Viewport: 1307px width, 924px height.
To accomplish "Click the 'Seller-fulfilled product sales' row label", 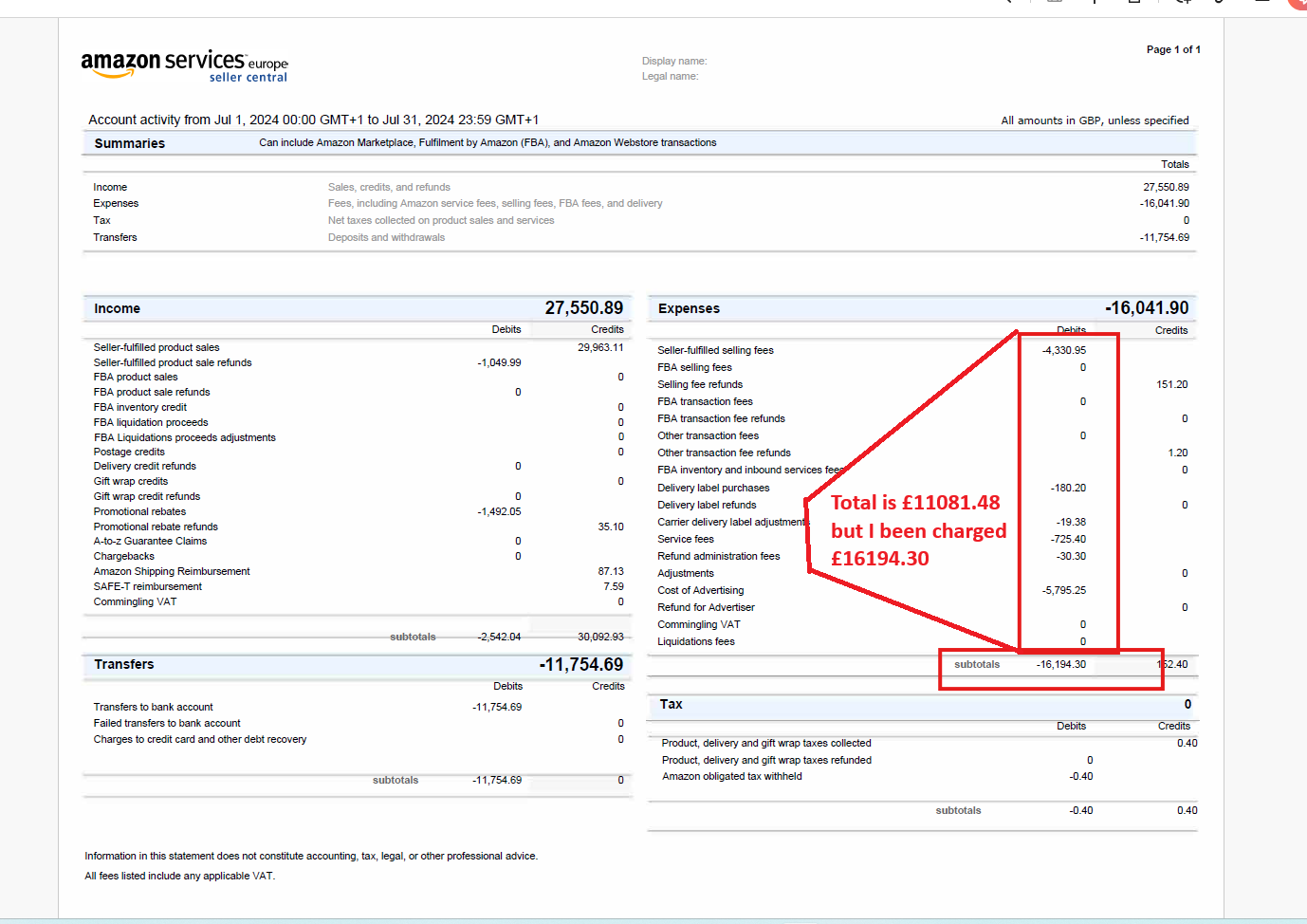I will 156,347.
